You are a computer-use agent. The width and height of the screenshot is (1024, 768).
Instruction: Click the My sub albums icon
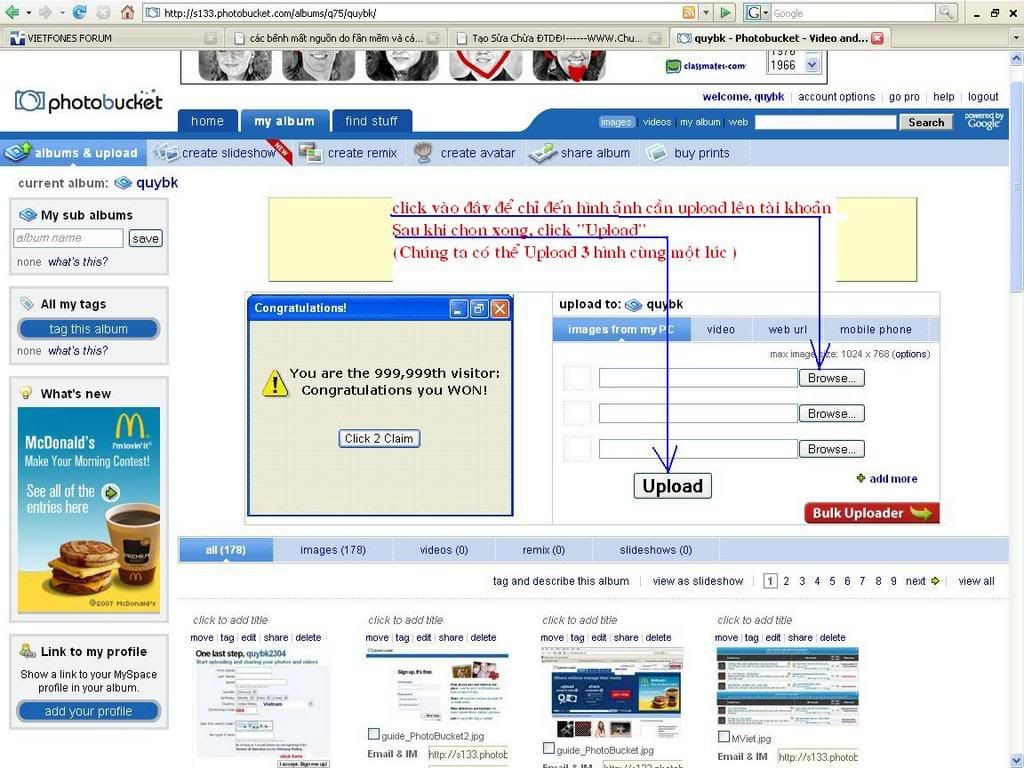27,215
